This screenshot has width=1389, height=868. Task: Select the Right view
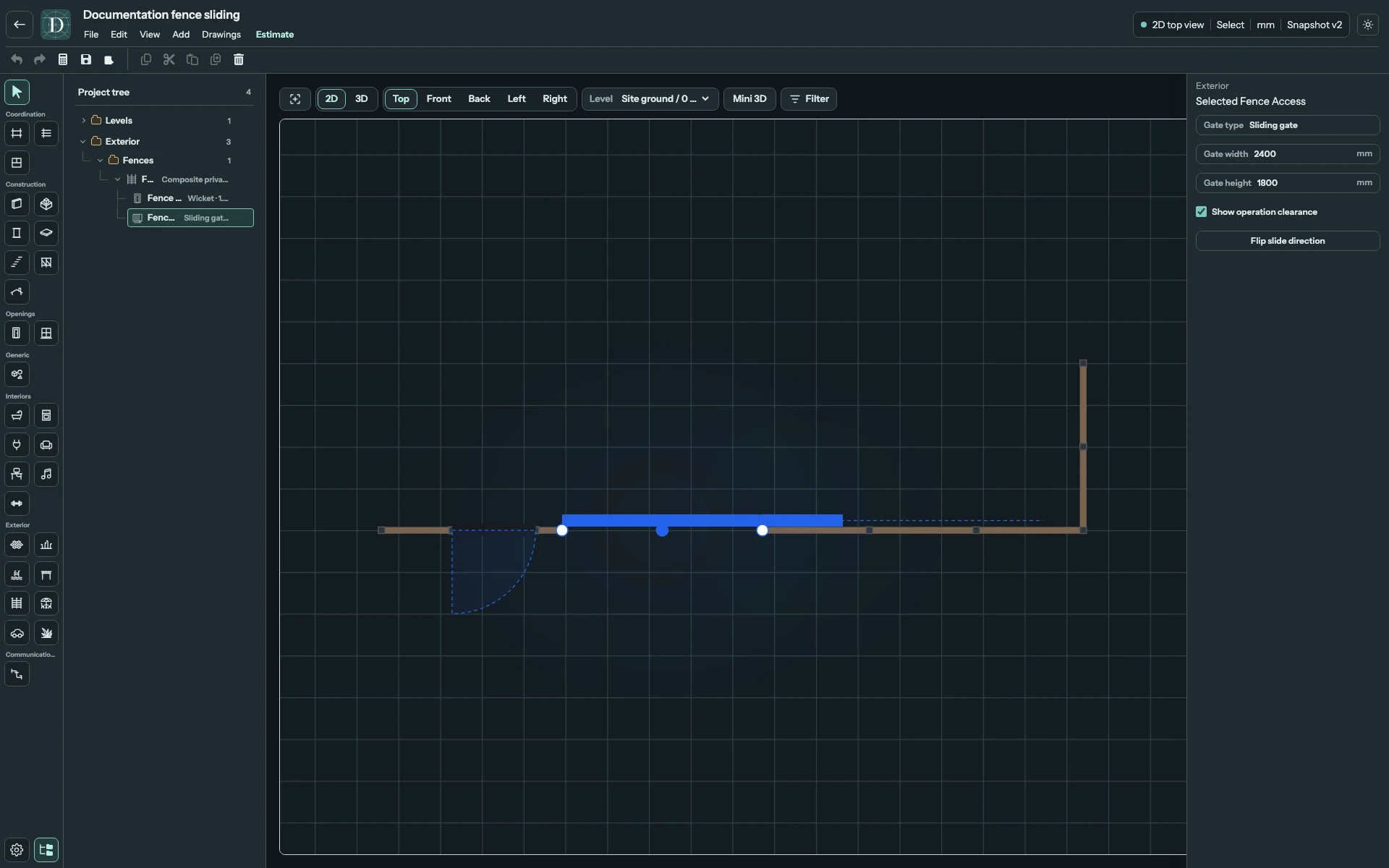click(555, 99)
